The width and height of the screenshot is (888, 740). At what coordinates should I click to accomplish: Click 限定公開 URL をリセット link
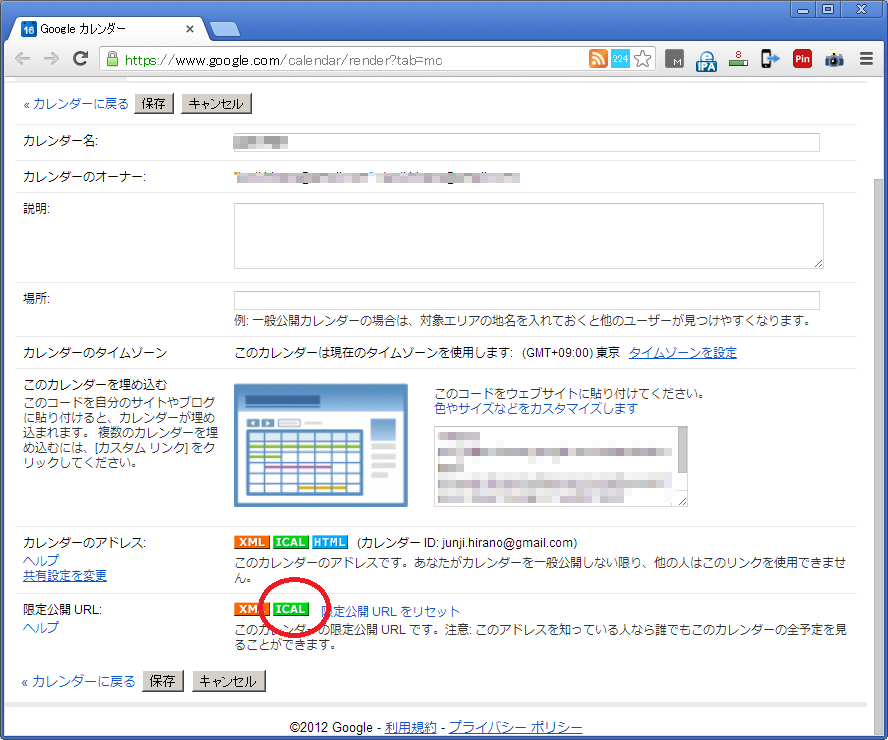coord(390,611)
